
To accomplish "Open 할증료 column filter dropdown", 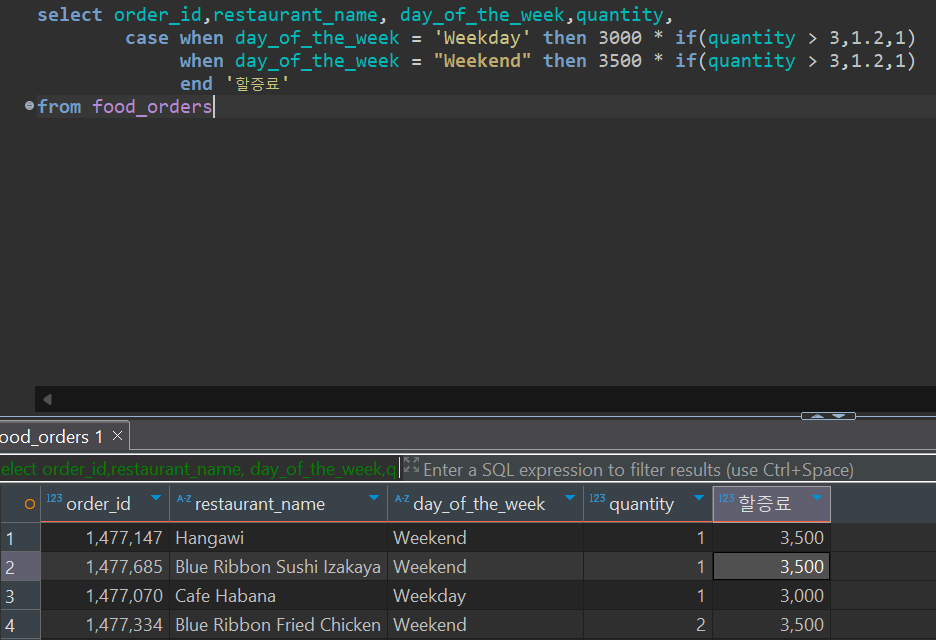I will tap(817, 498).
